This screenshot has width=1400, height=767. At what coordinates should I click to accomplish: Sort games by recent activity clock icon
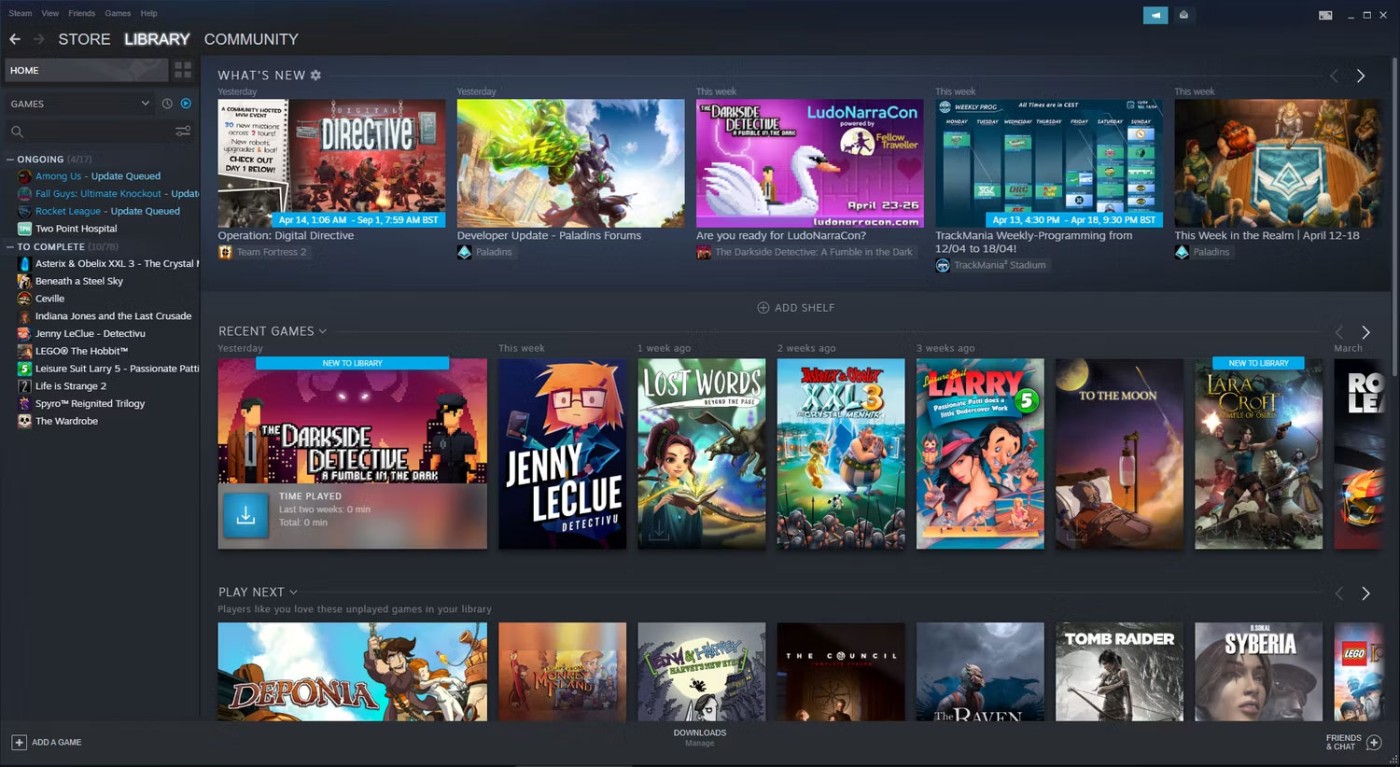(167, 104)
